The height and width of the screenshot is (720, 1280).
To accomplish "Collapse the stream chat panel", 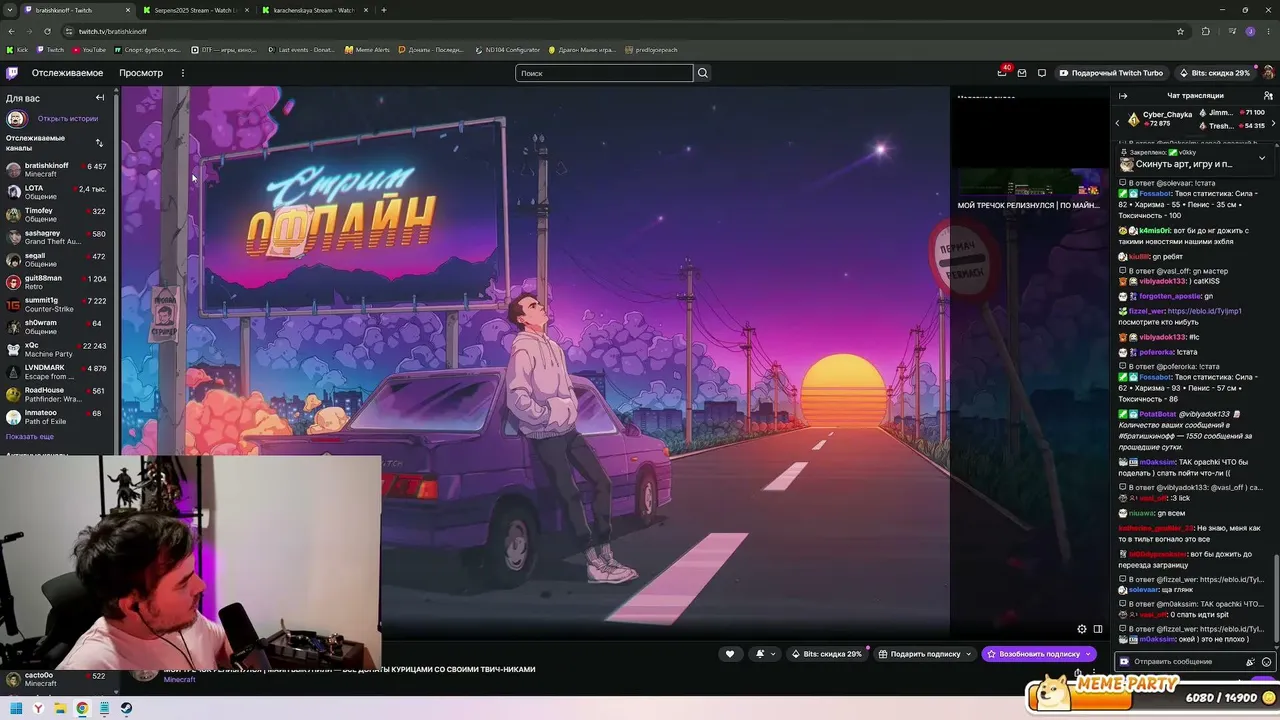I will click(x=1123, y=96).
